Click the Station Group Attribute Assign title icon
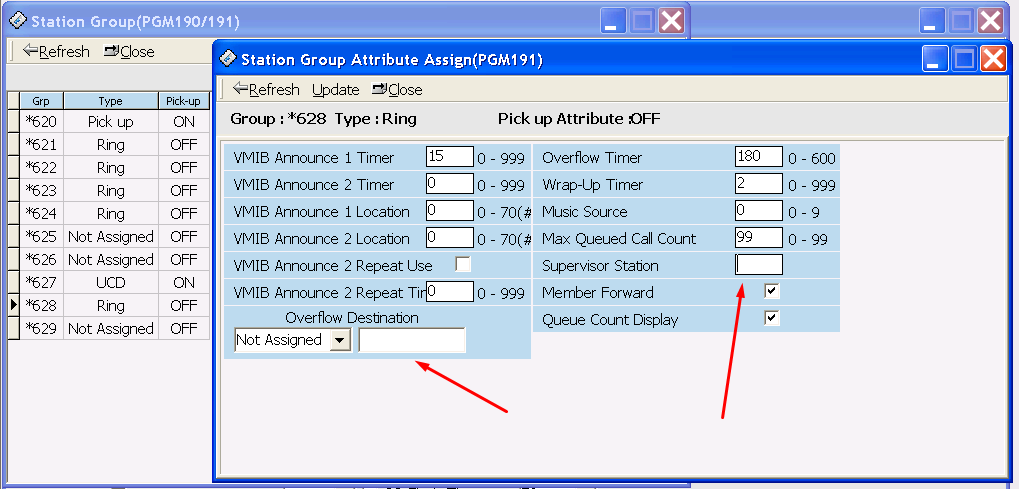This screenshot has height=489, width=1019. coord(228,59)
